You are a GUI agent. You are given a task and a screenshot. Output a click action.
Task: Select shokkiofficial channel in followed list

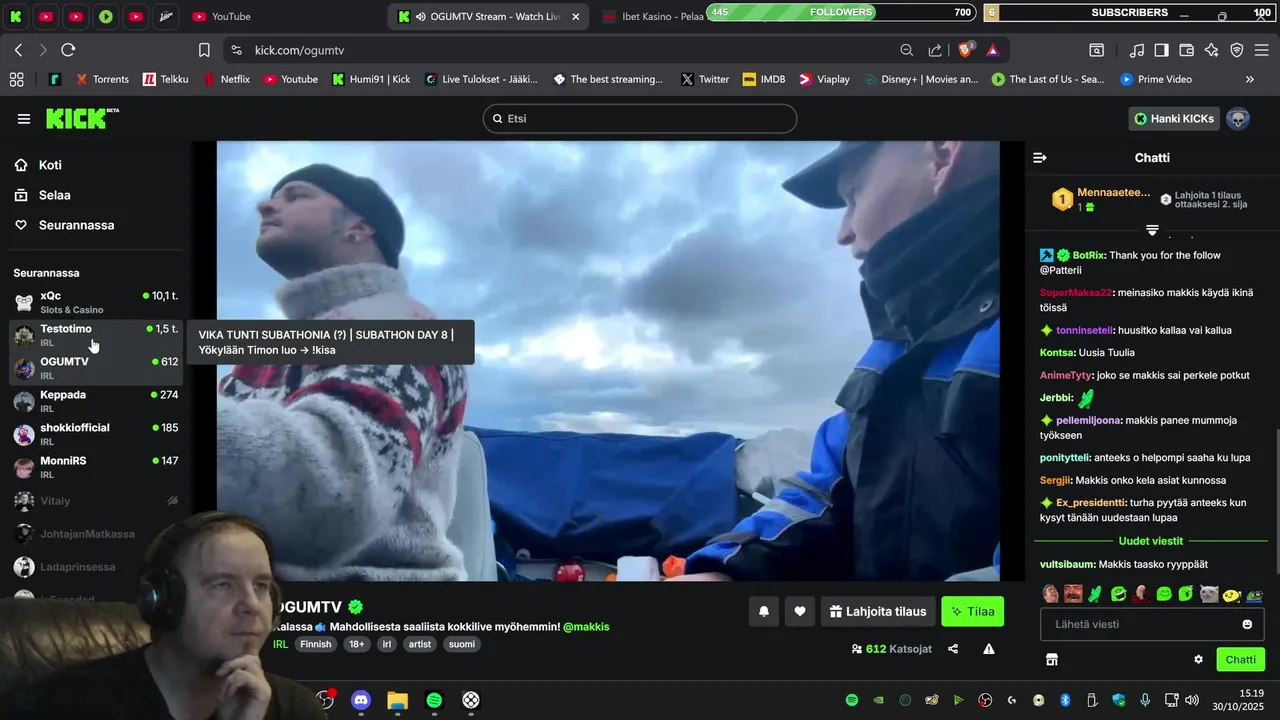click(x=96, y=434)
